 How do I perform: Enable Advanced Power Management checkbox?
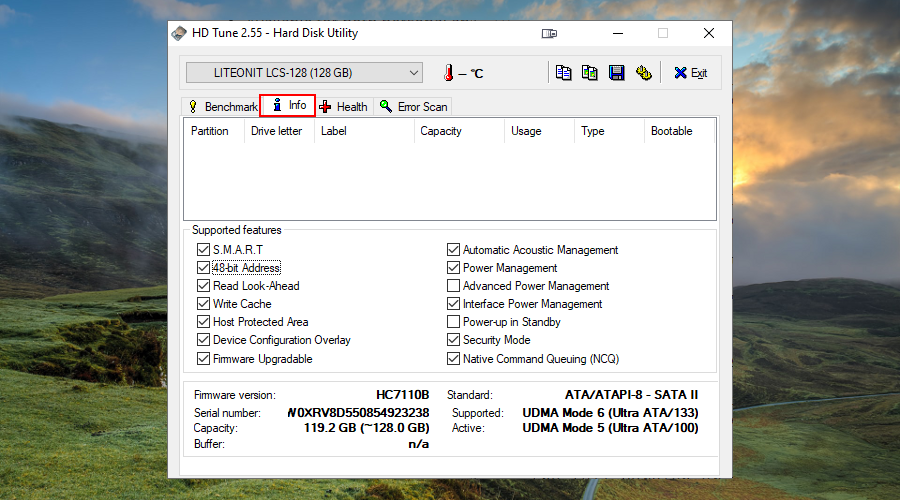453,286
